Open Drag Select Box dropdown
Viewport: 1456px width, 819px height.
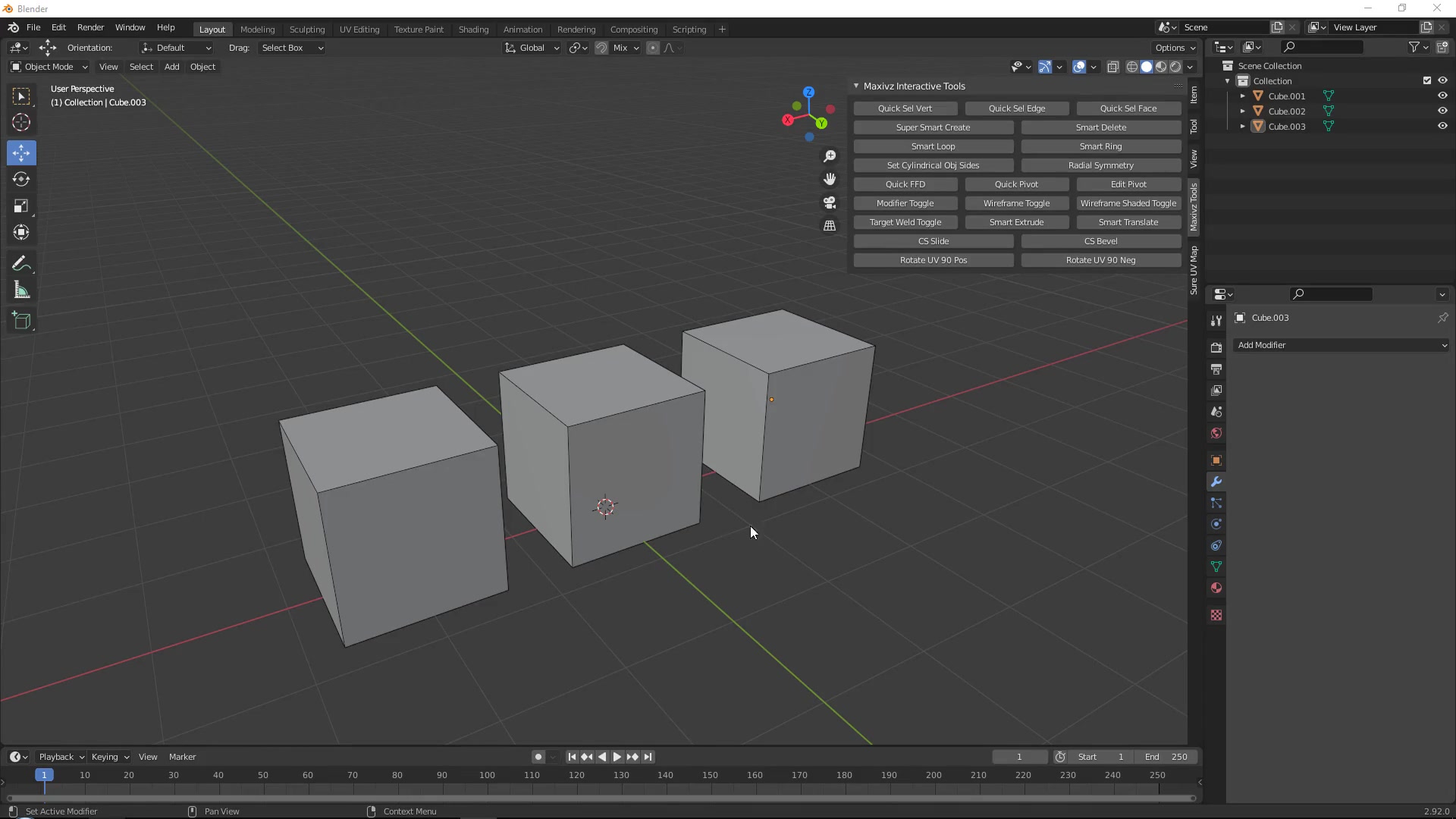(x=292, y=48)
